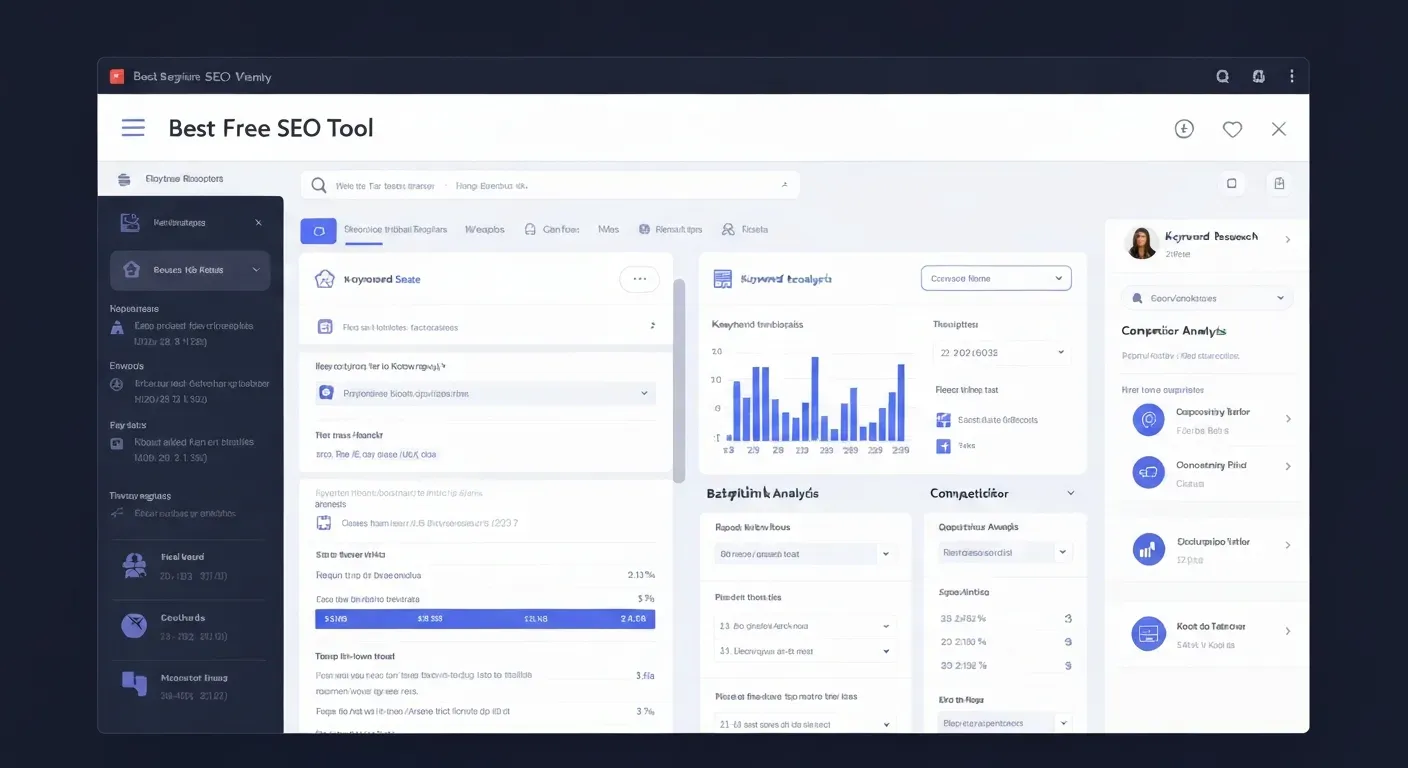This screenshot has width=1408, height=768.
Task: Click the notification bell in the browser bar
Action: coord(1257,75)
